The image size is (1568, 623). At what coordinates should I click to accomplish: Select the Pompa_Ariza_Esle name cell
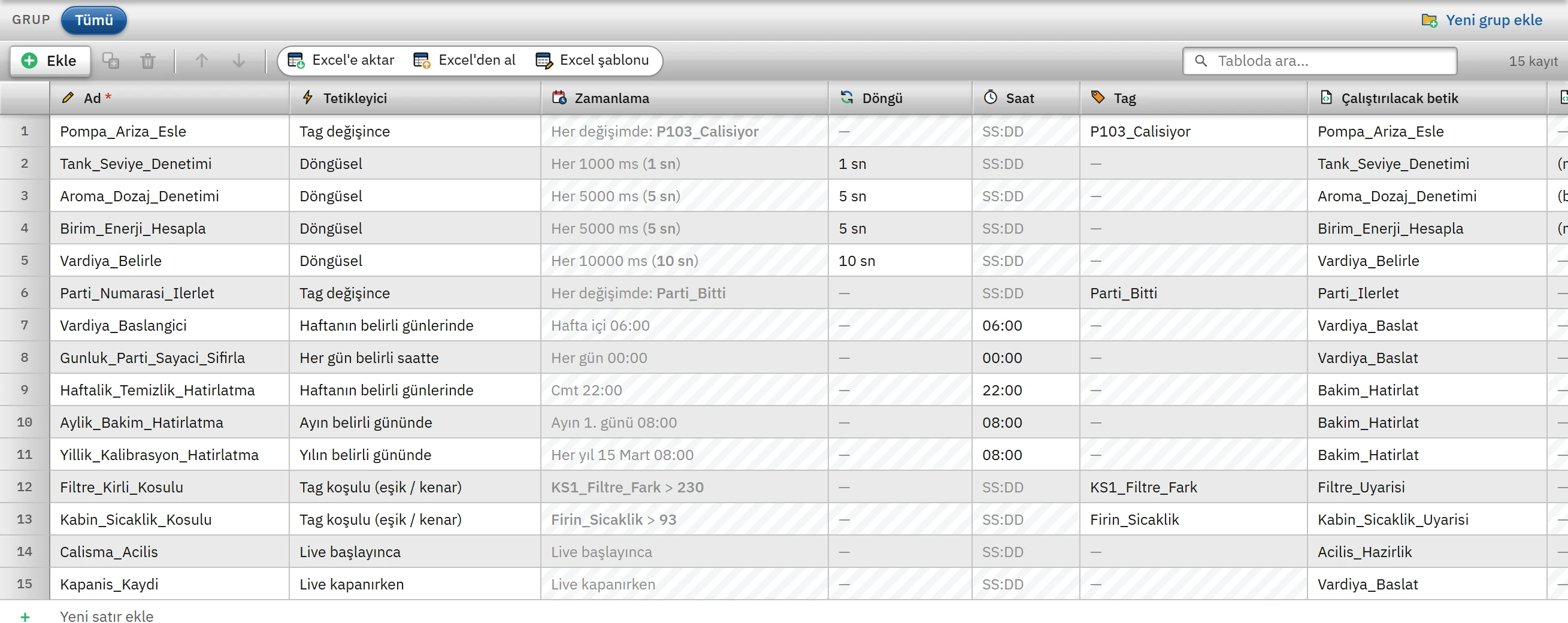click(x=169, y=131)
